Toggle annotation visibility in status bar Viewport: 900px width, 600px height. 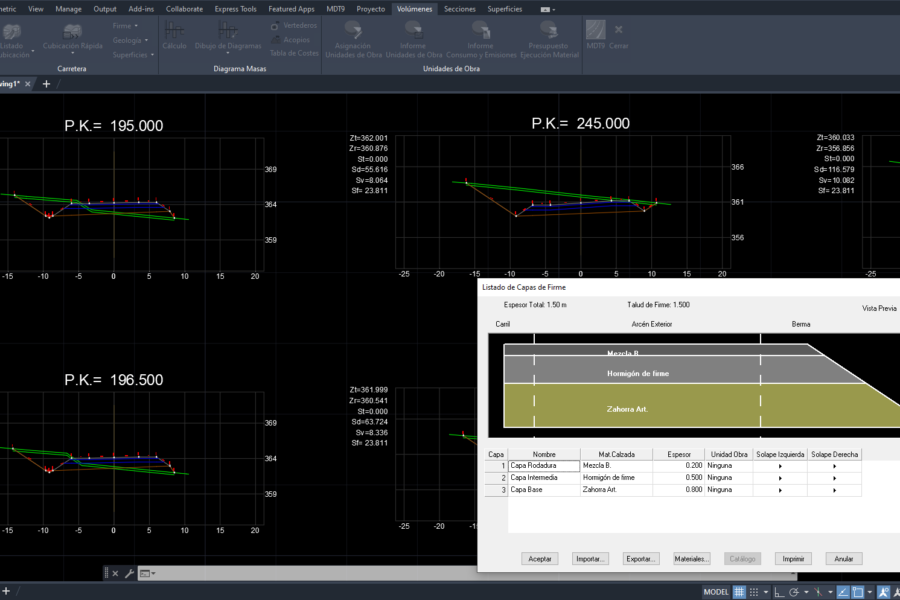[883, 592]
